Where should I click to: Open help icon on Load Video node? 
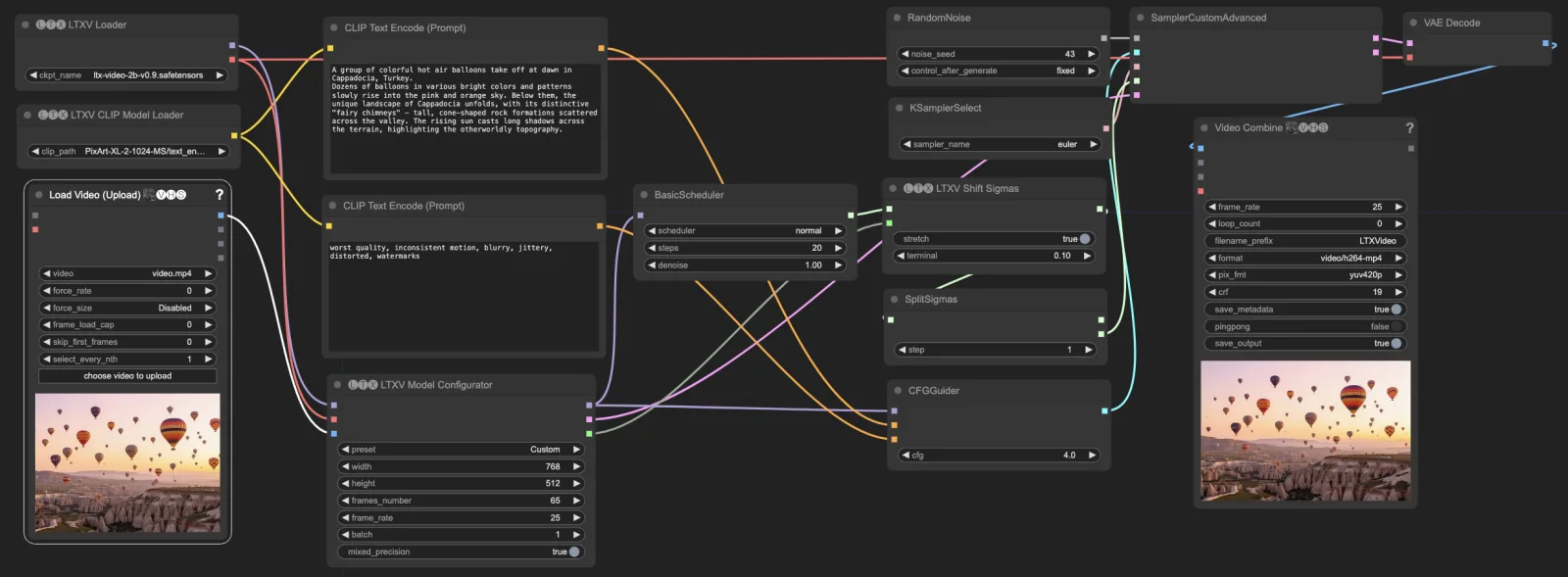[220, 195]
